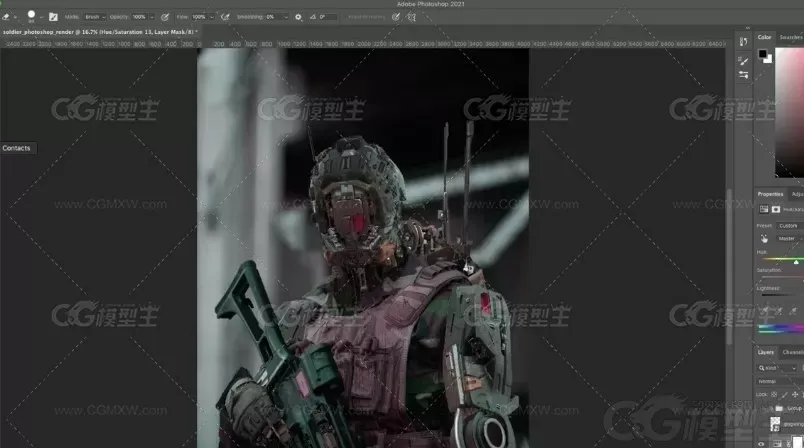Open the Master channel dropdown
The image size is (804, 448).
(x=789, y=238)
